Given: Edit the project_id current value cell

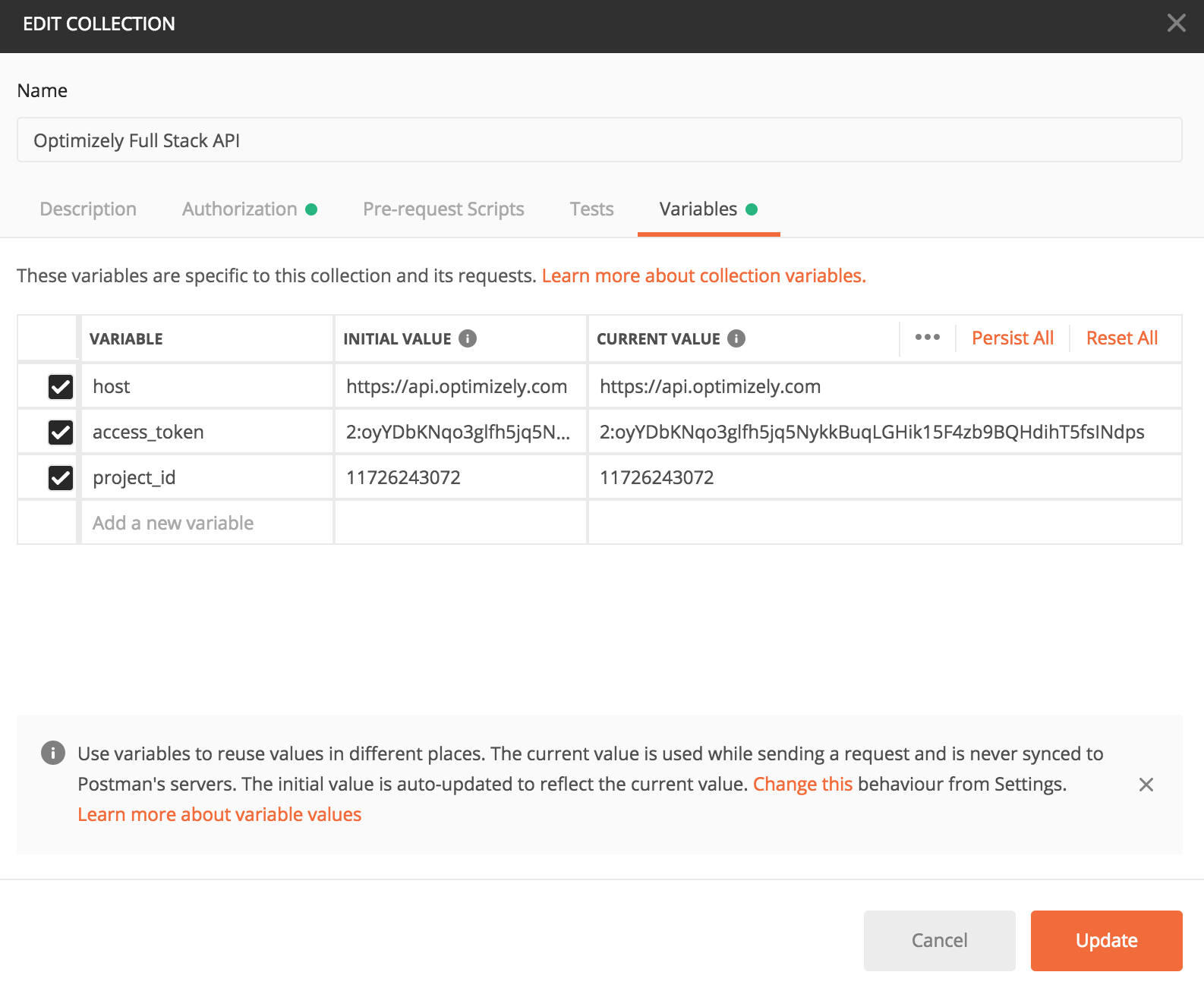Looking at the screenshot, I should click(x=885, y=477).
